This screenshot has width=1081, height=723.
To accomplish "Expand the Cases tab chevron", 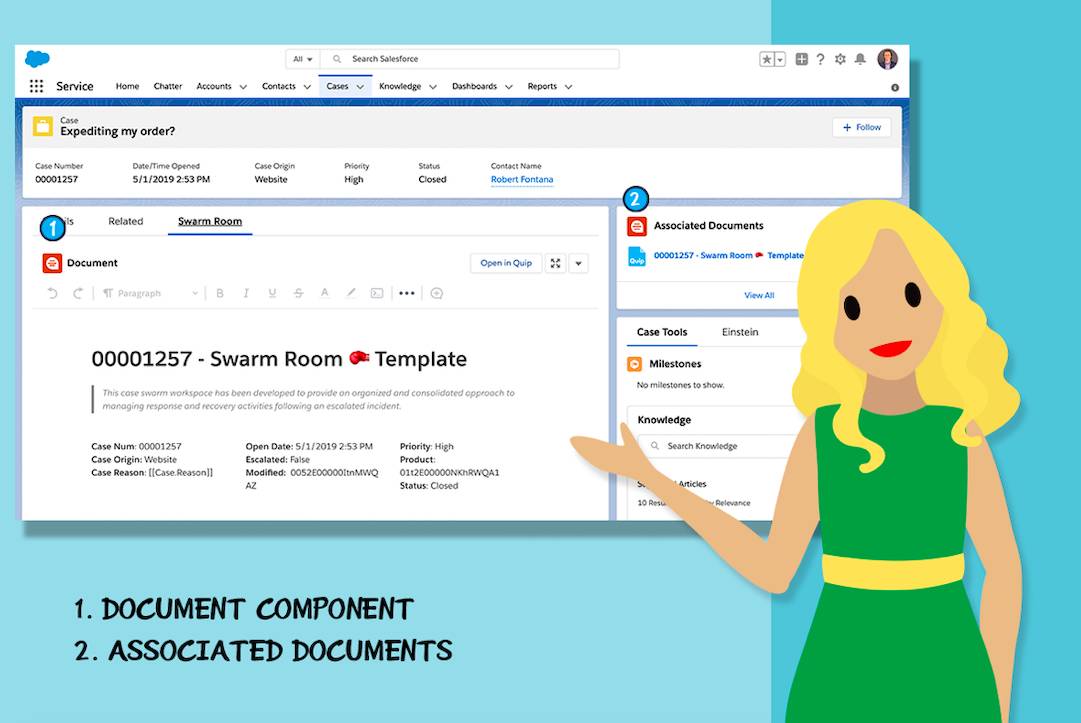I will pos(360,87).
